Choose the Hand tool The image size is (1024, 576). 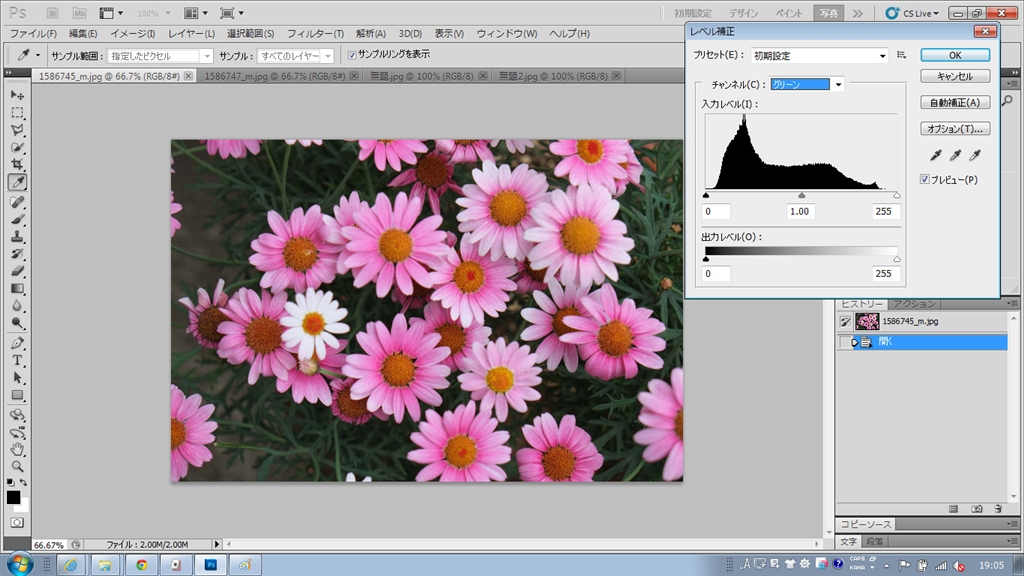point(17,449)
